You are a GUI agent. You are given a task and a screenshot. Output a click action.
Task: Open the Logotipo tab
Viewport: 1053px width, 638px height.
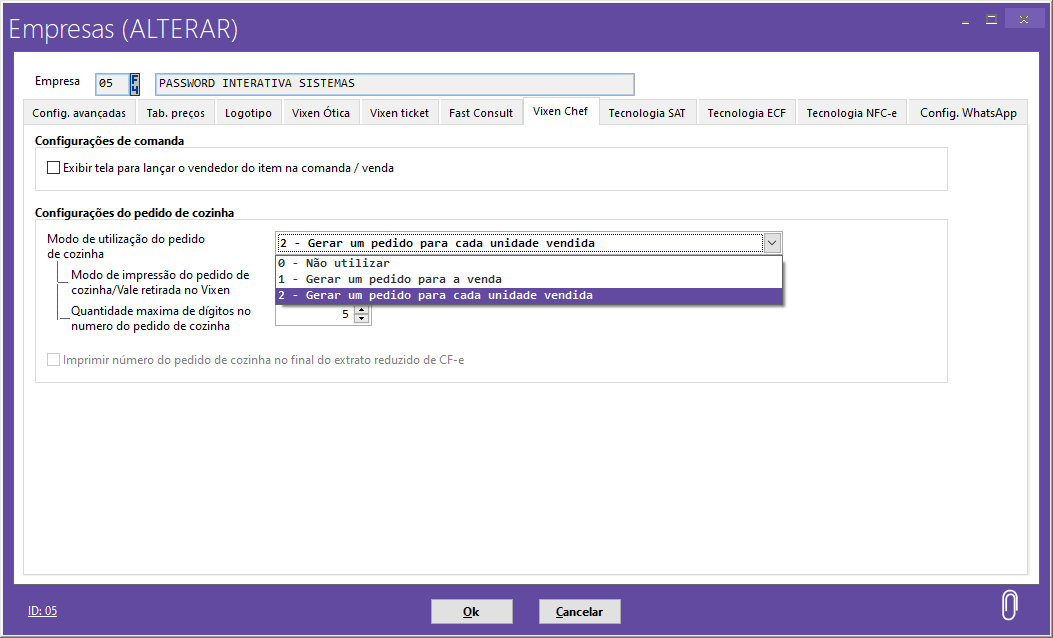pyautogui.click(x=248, y=113)
